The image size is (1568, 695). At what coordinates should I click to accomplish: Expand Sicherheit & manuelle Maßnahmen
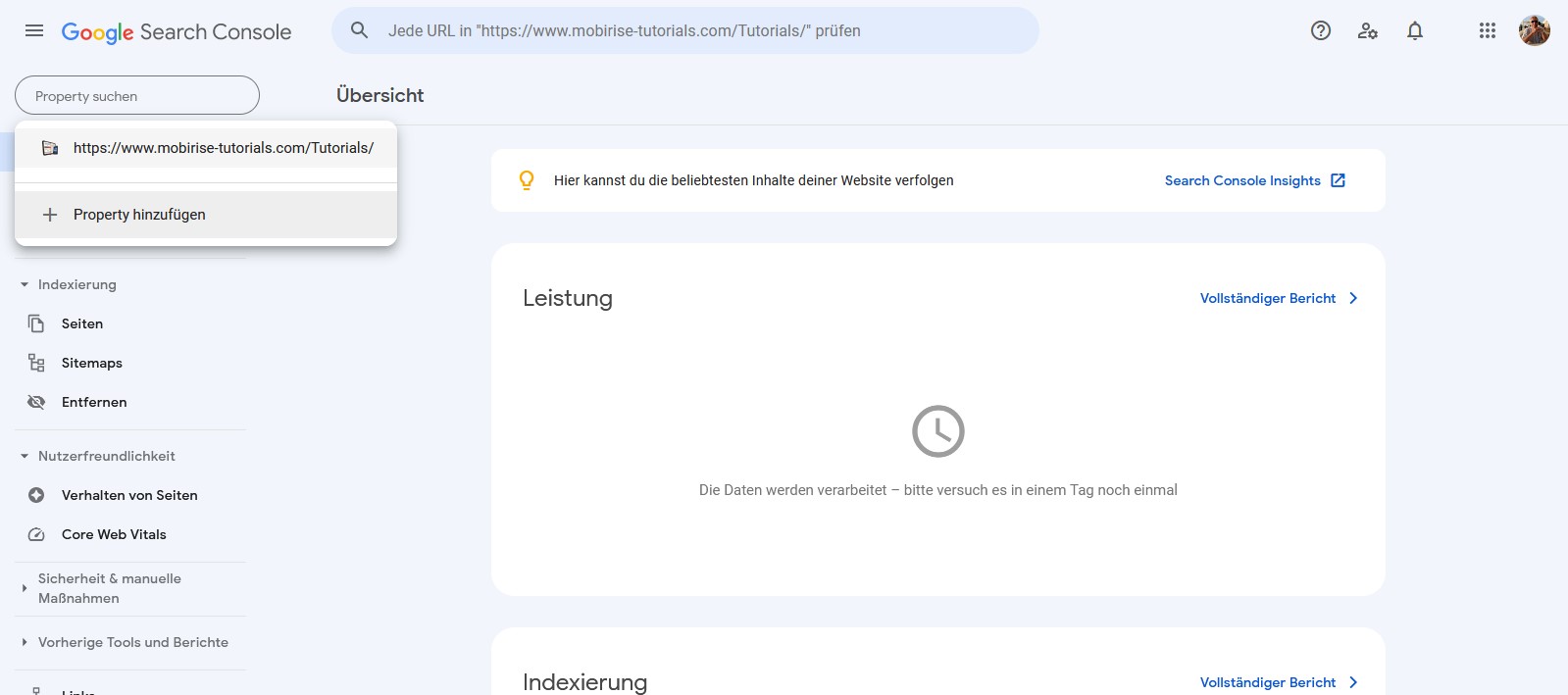[25, 588]
